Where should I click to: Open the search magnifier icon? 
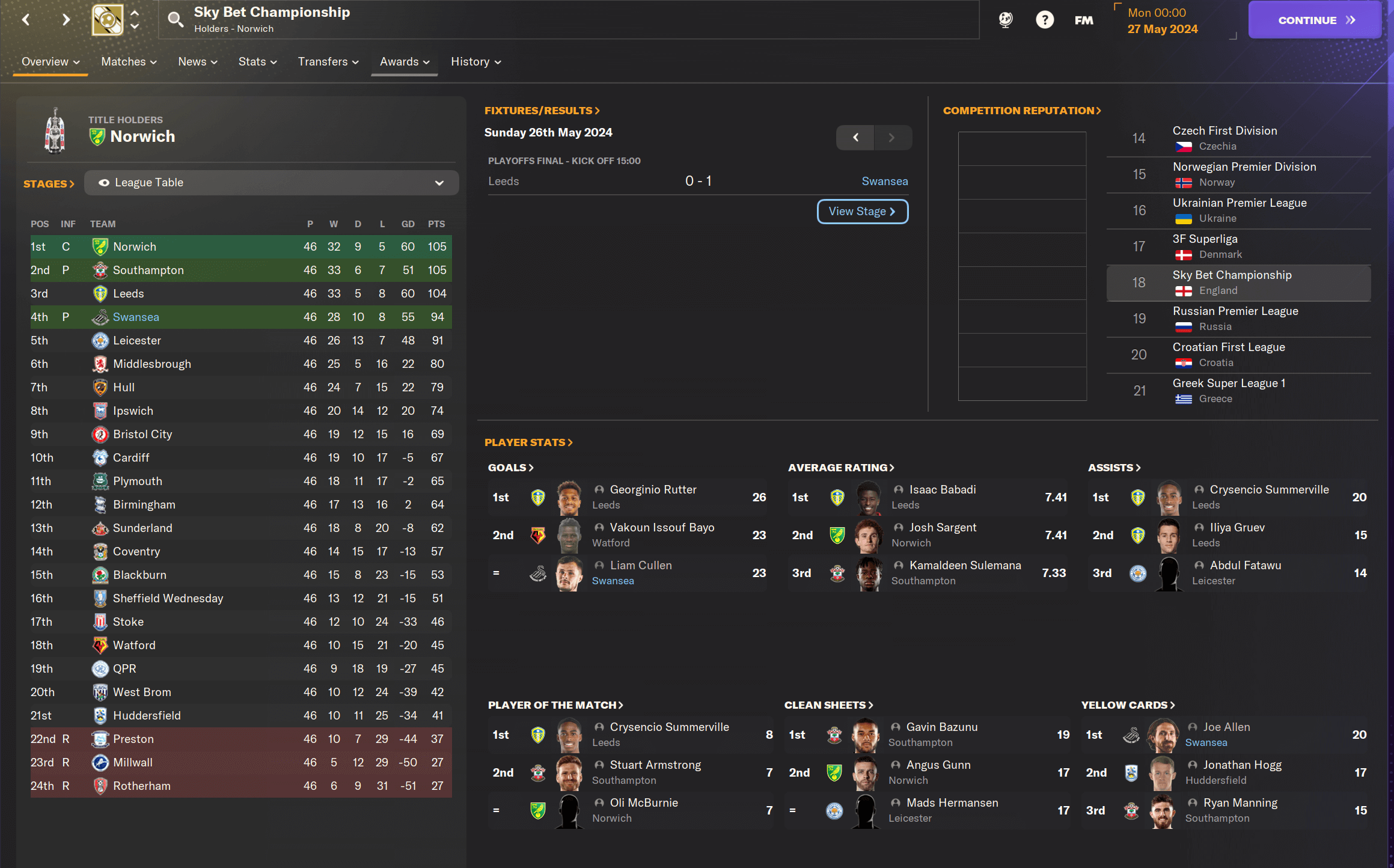tap(176, 20)
